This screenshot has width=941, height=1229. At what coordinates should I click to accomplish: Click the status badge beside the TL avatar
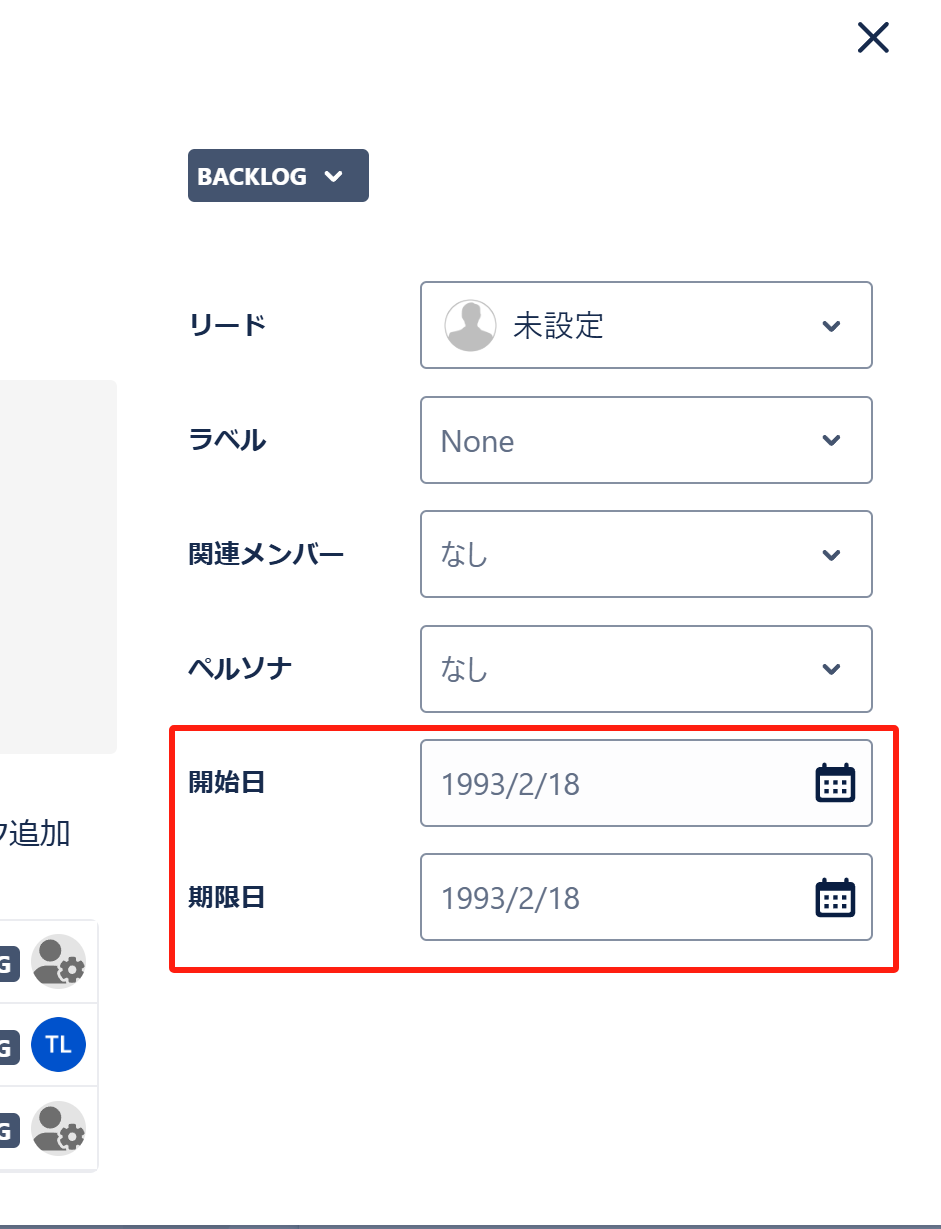coord(8,1046)
